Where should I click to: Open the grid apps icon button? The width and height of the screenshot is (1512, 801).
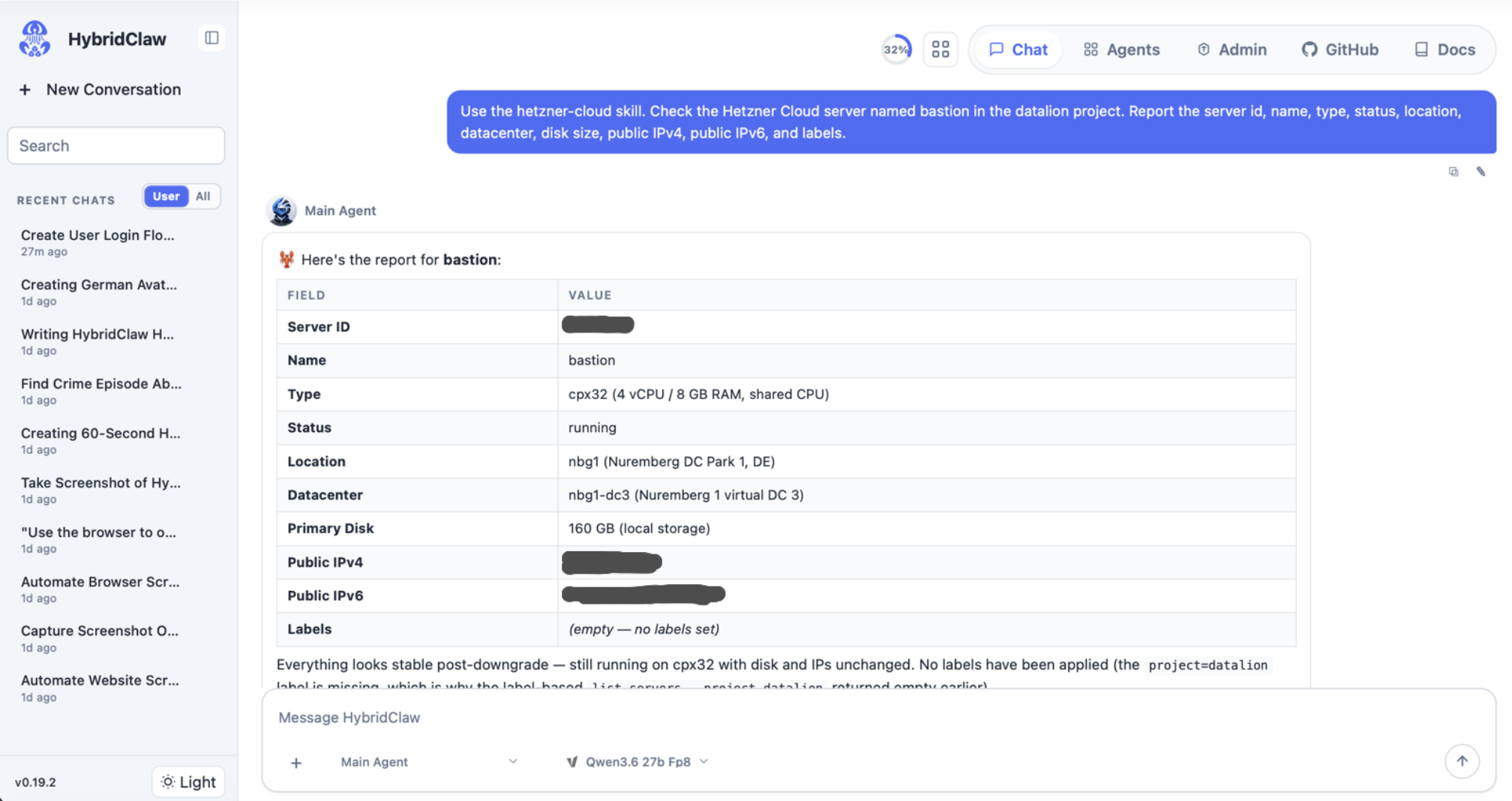(x=940, y=49)
